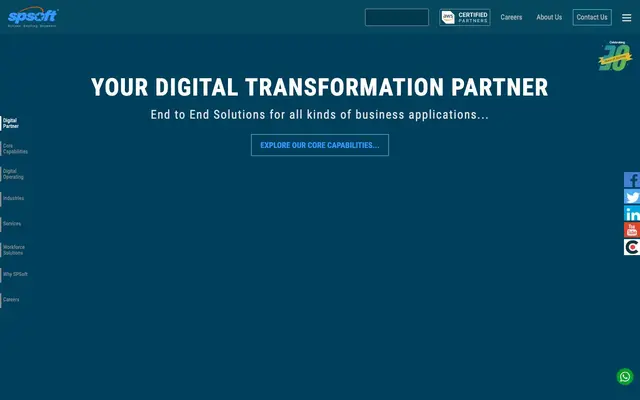Jump to Workforce Solutions section
The width and height of the screenshot is (640, 400).
click(13, 250)
